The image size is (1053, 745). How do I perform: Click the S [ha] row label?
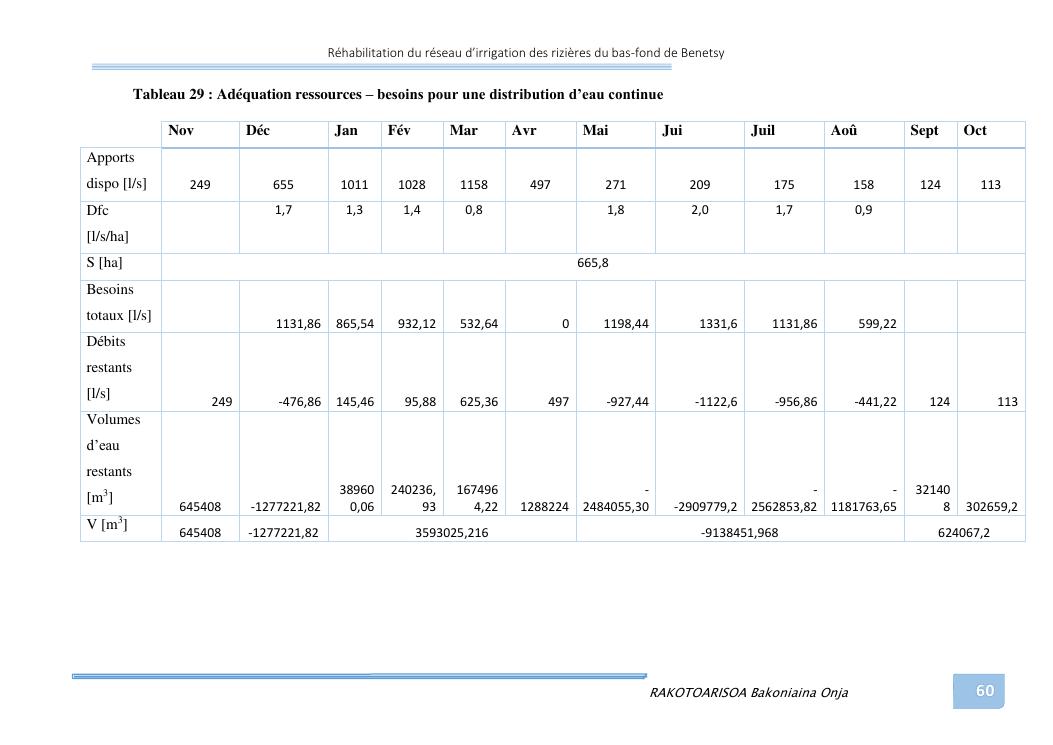click(x=106, y=264)
